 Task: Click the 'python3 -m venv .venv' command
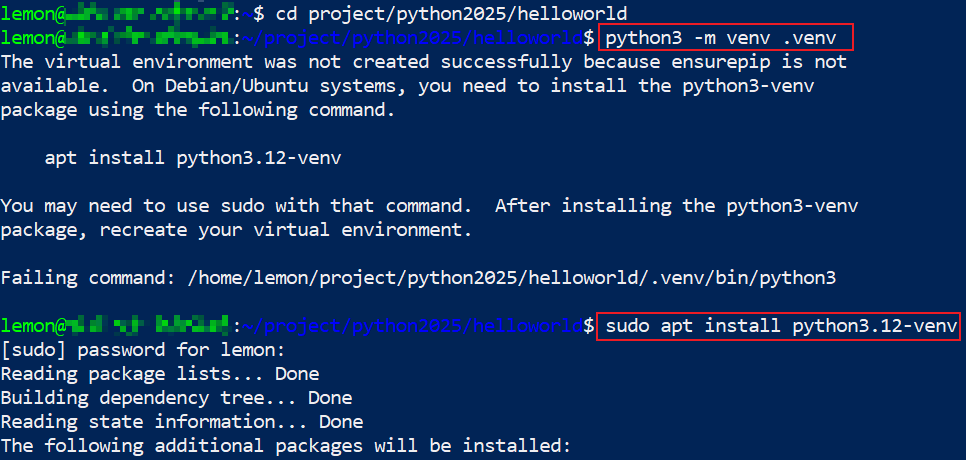(x=721, y=38)
